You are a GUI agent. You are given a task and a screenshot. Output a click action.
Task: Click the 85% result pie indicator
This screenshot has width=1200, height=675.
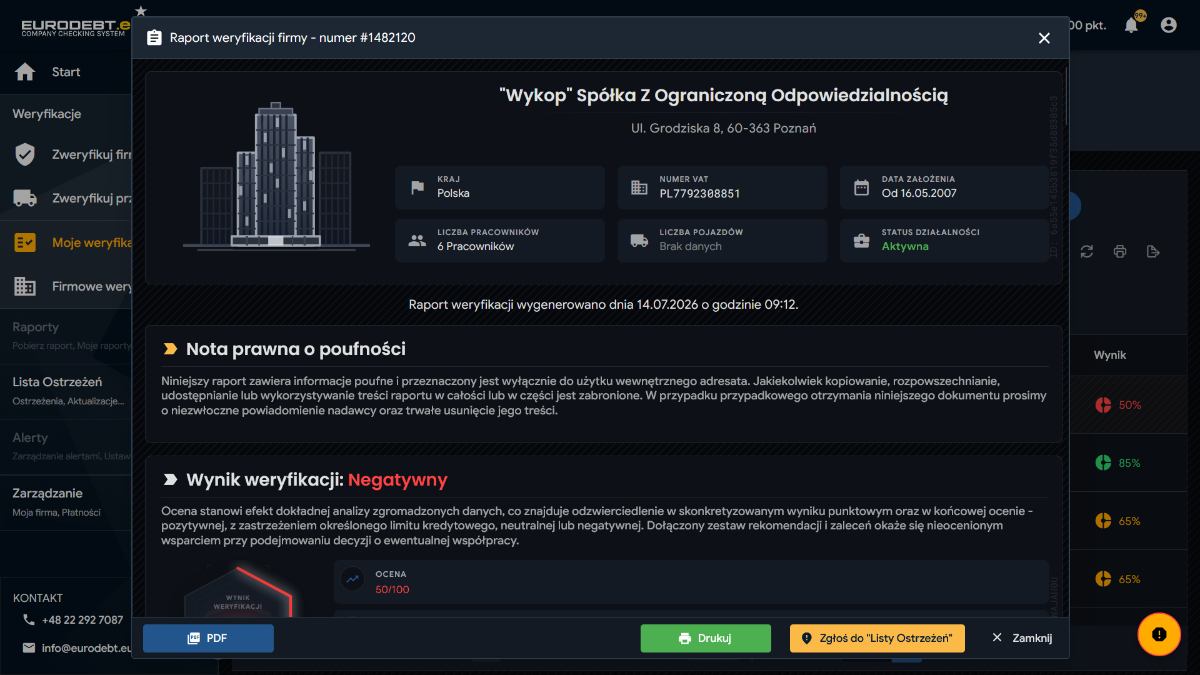pyautogui.click(x=1104, y=463)
